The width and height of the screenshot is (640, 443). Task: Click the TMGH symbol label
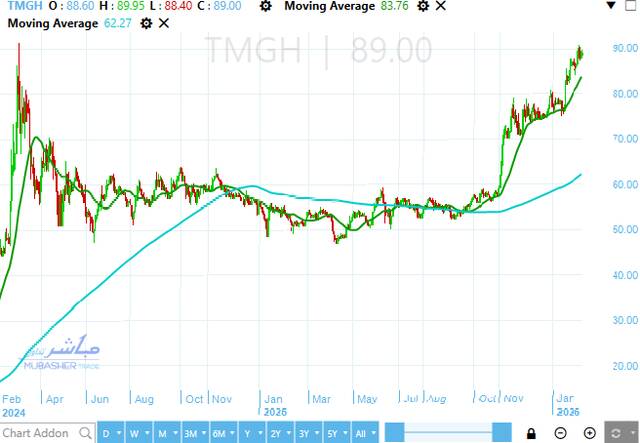[20, 6]
